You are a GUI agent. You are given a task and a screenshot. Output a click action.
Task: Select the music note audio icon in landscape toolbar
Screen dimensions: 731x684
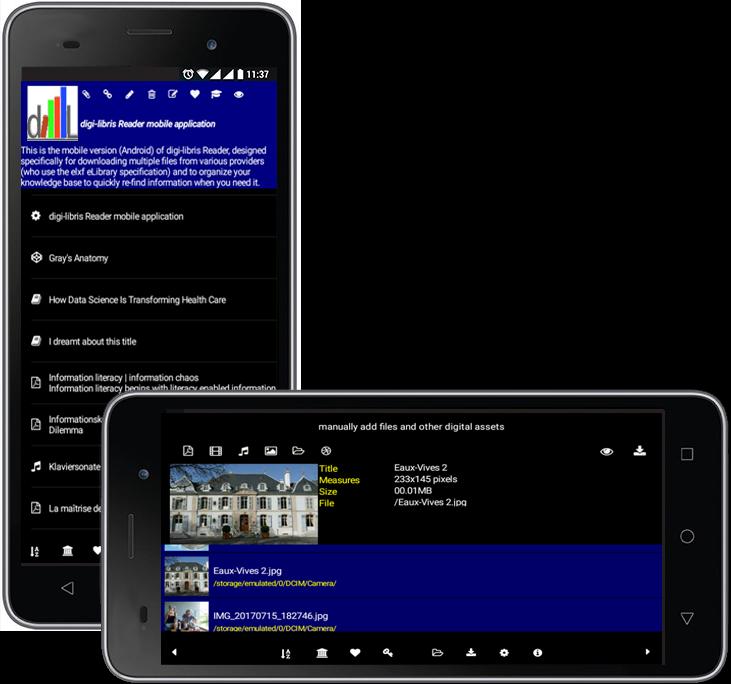click(x=243, y=451)
